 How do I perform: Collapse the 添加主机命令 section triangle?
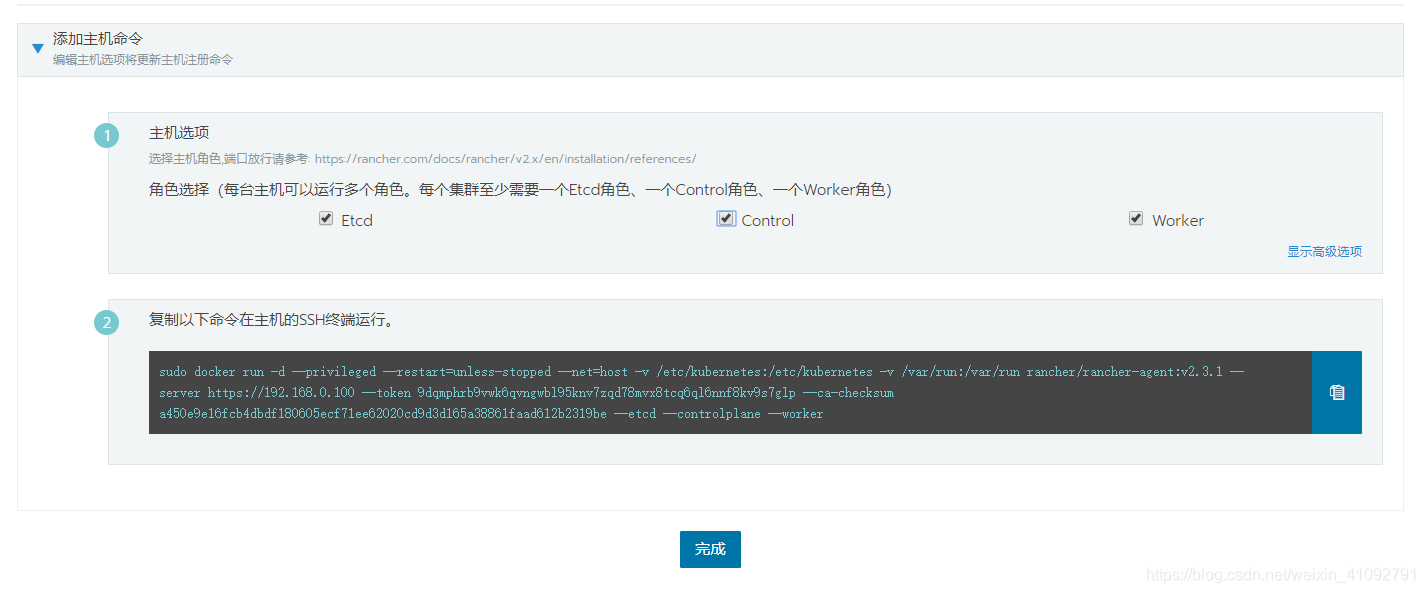coord(38,48)
